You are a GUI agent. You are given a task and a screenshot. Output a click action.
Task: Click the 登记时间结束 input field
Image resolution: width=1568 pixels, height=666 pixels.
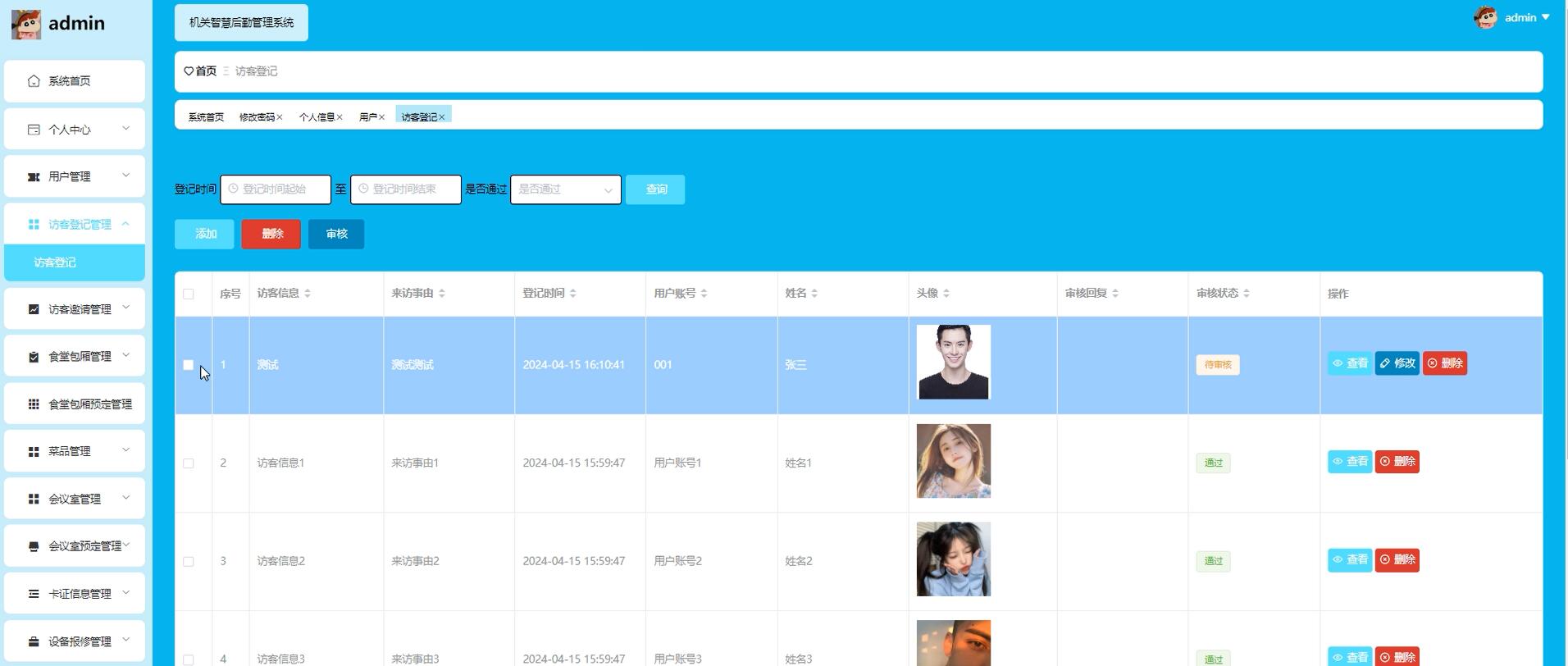pos(406,189)
